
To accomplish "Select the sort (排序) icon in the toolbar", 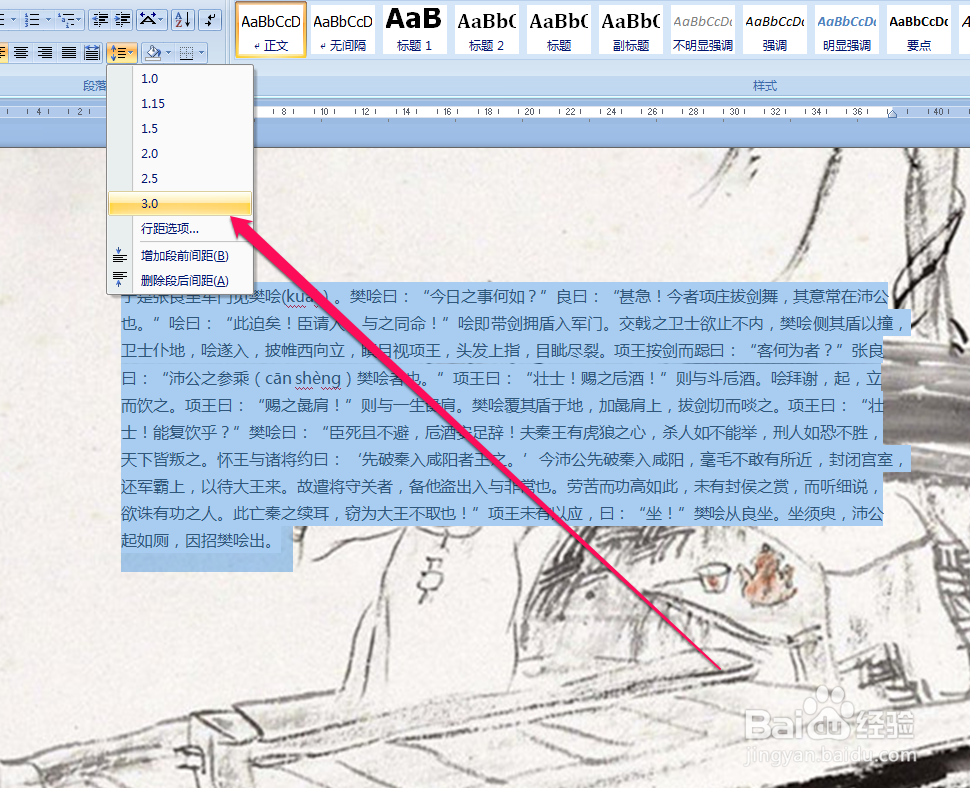I will [x=182, y=20].
